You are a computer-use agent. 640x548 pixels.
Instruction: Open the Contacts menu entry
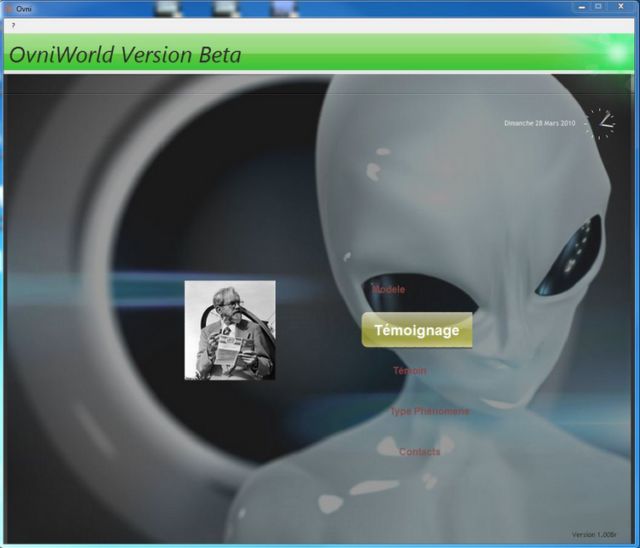[420, 451]
